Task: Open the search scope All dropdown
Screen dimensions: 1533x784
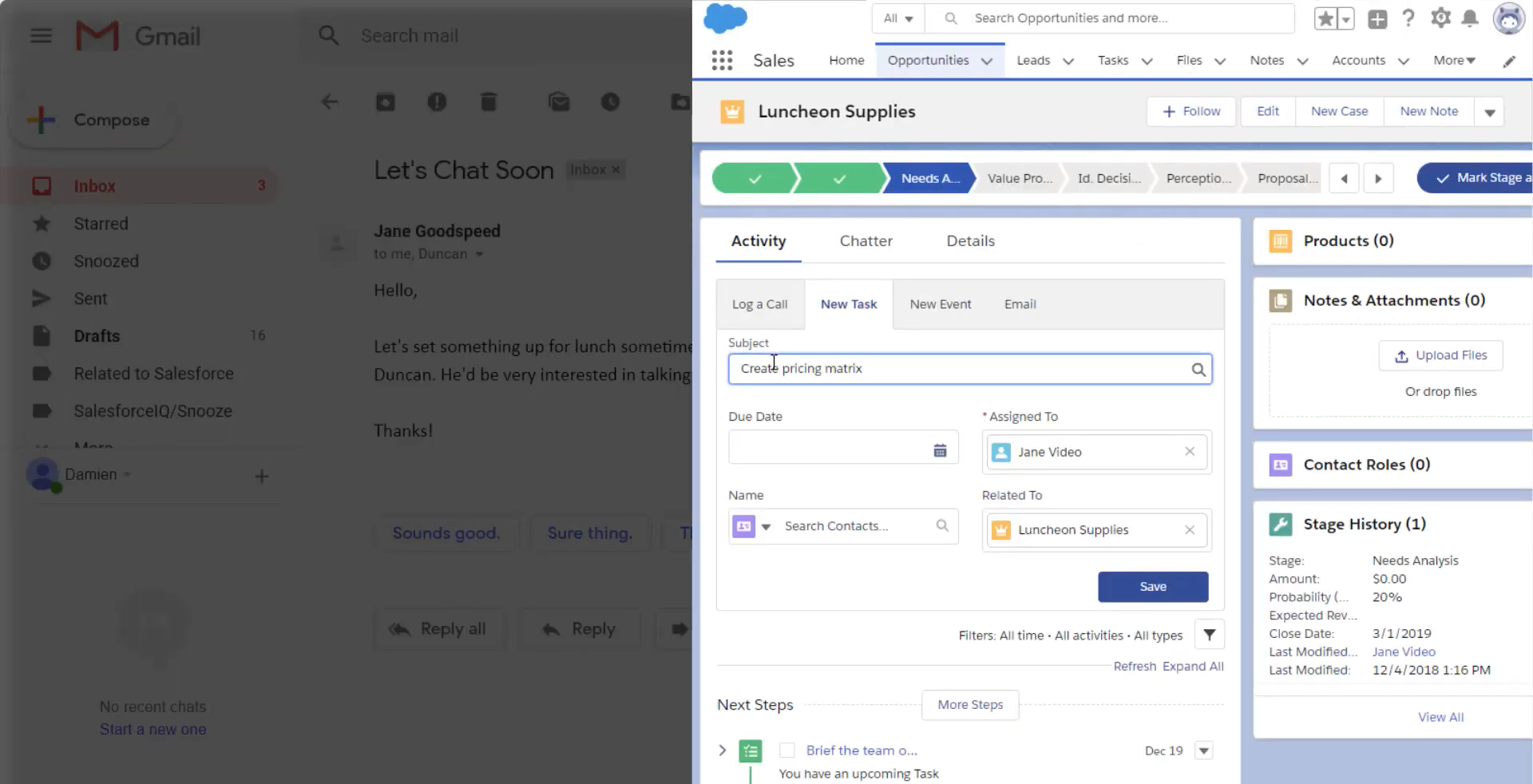Action: 898,18
